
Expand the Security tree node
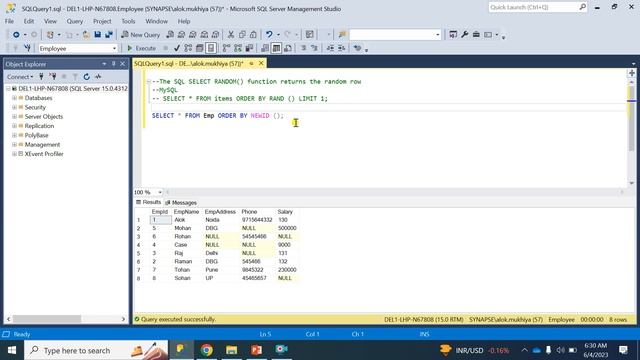14,107
